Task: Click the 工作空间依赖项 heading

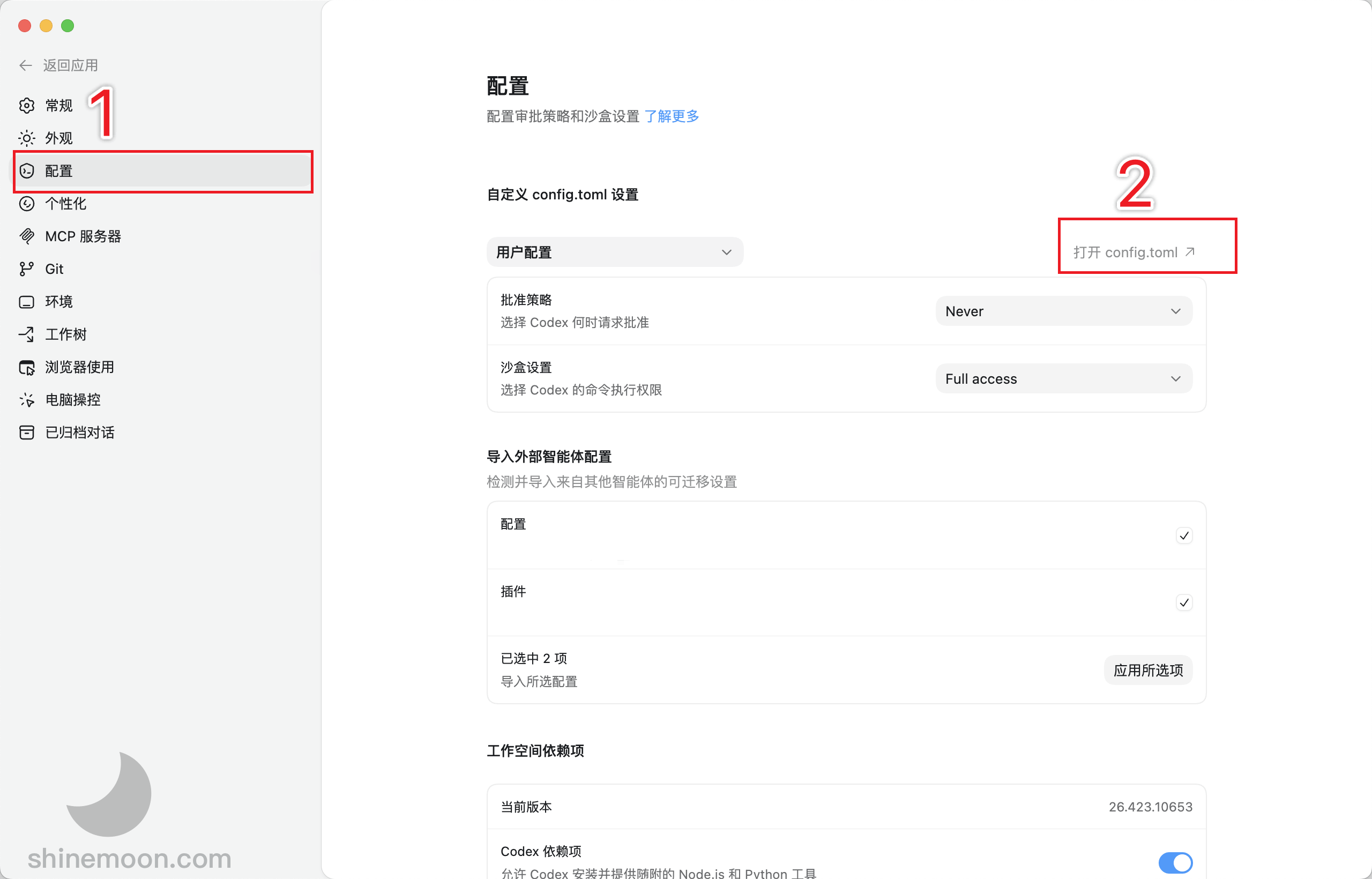Action: 535,750
